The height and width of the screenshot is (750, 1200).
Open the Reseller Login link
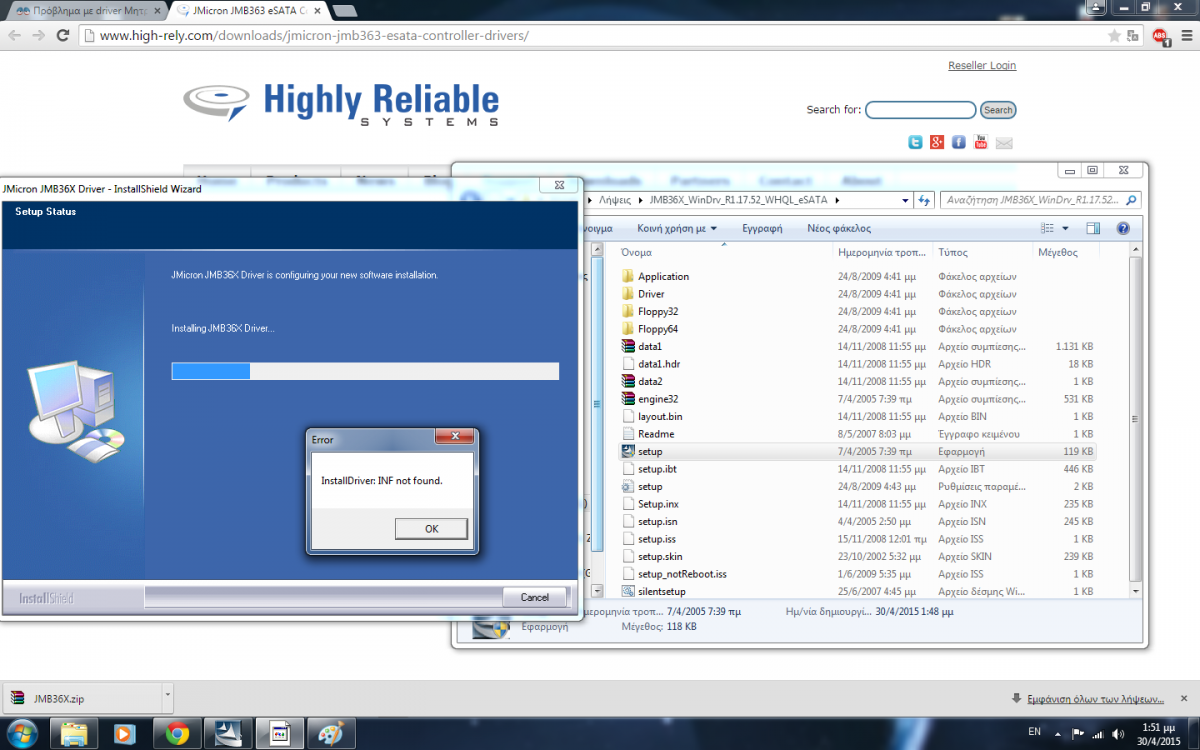click(x=982, y=65)
